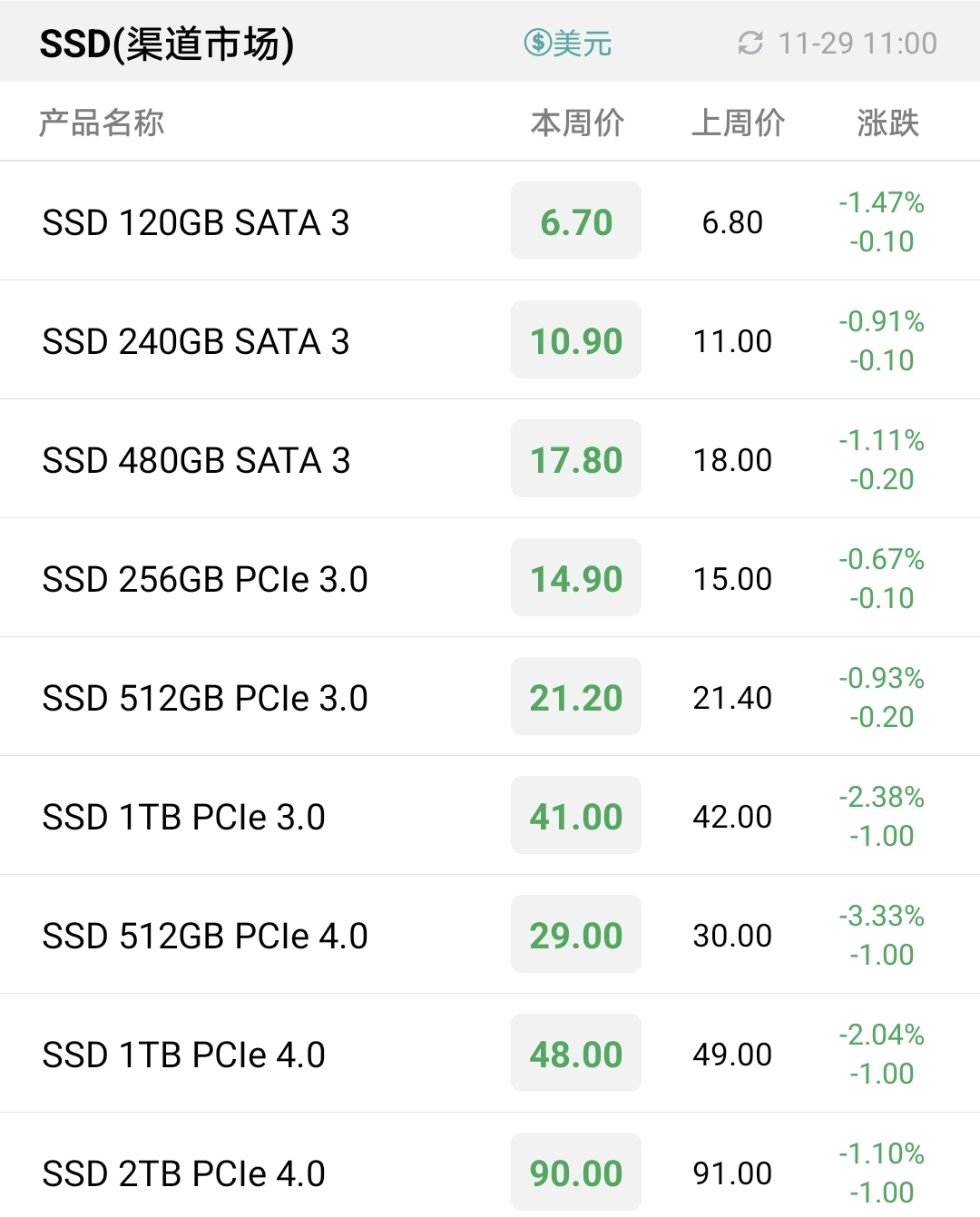980x1217 pixels.
Task: Tap the refresh icon beside 11-29 11:00
Action: (750, 43)
